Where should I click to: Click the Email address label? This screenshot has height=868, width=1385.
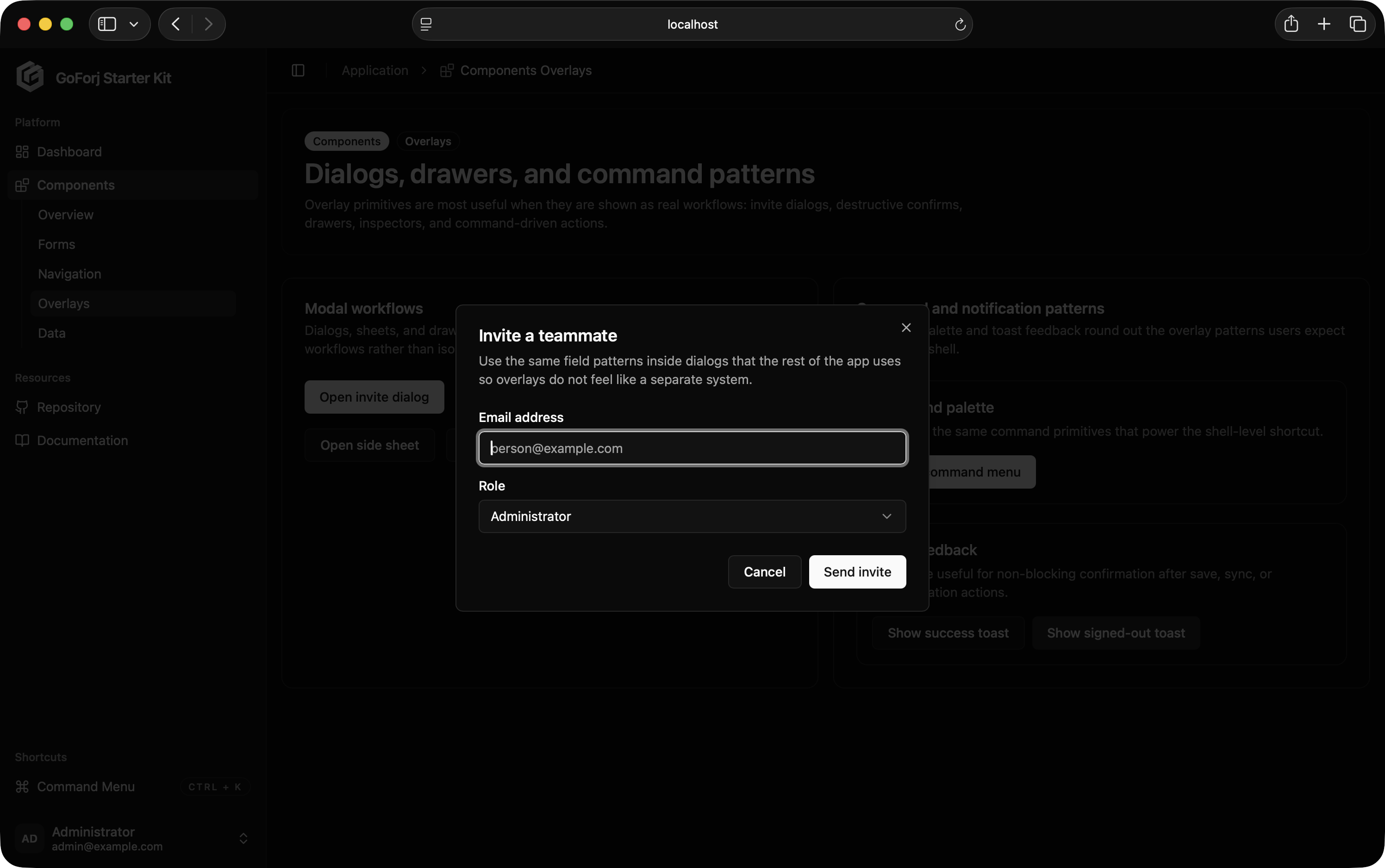pos(521,417)
